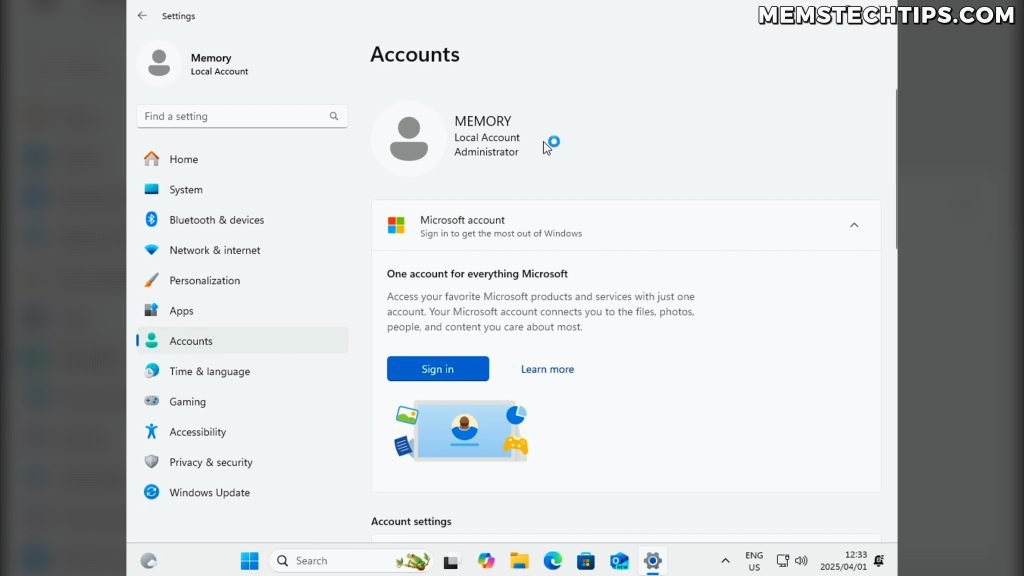Click the Find a setting search box
The width and height of the screenshot is (1024, 576).
point(240,116)
